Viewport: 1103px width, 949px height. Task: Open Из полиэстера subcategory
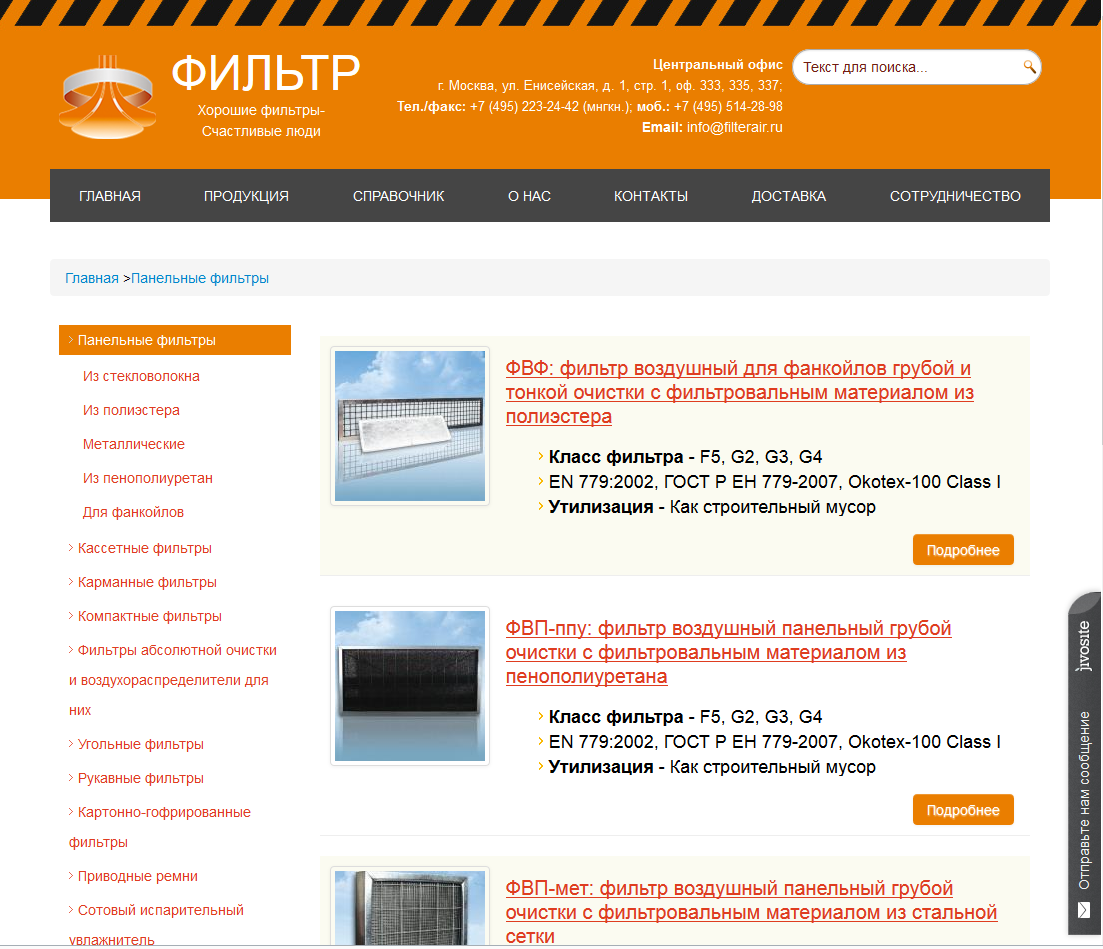pyautogui.click(x=131, y=410)
